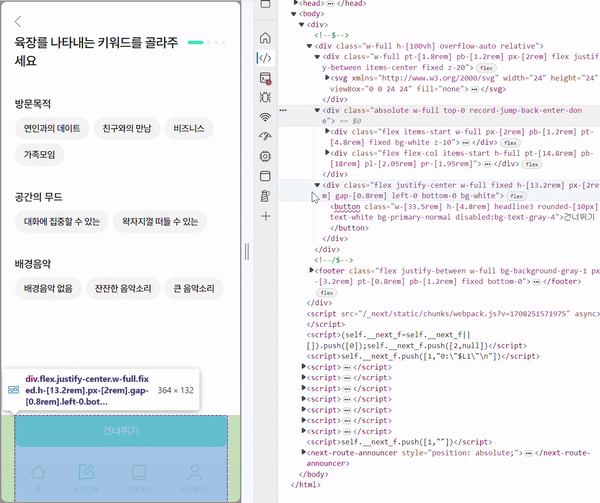The image size is (600, 503).
Task: Expand the svg element node
Action: (x=327, y=78)
